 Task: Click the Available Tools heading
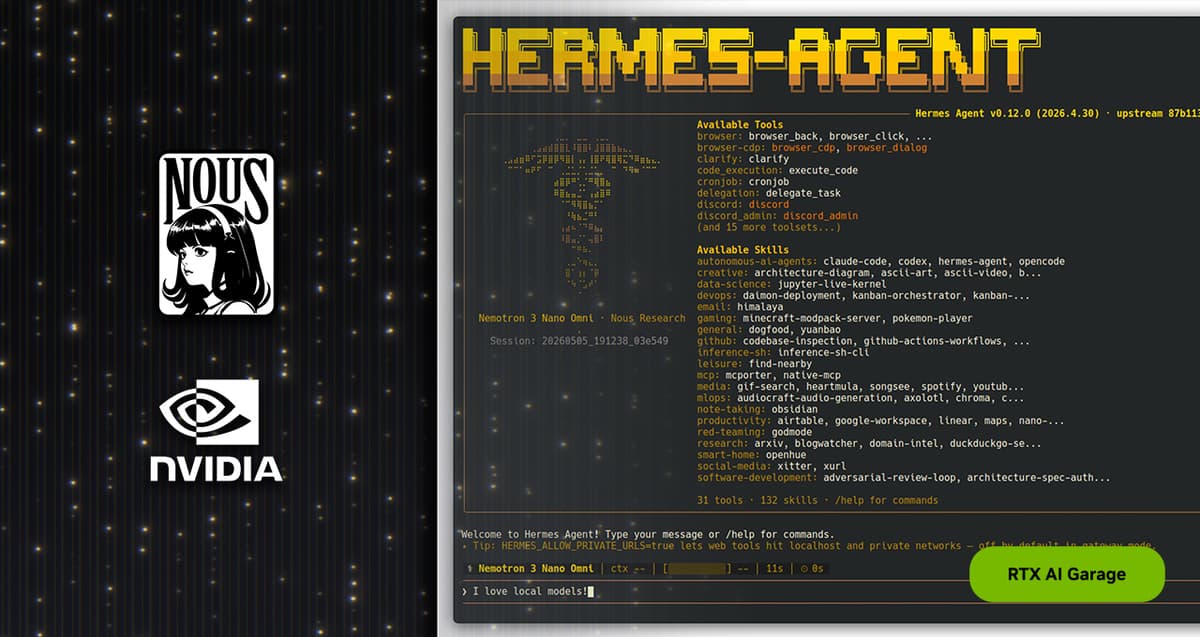740,125
